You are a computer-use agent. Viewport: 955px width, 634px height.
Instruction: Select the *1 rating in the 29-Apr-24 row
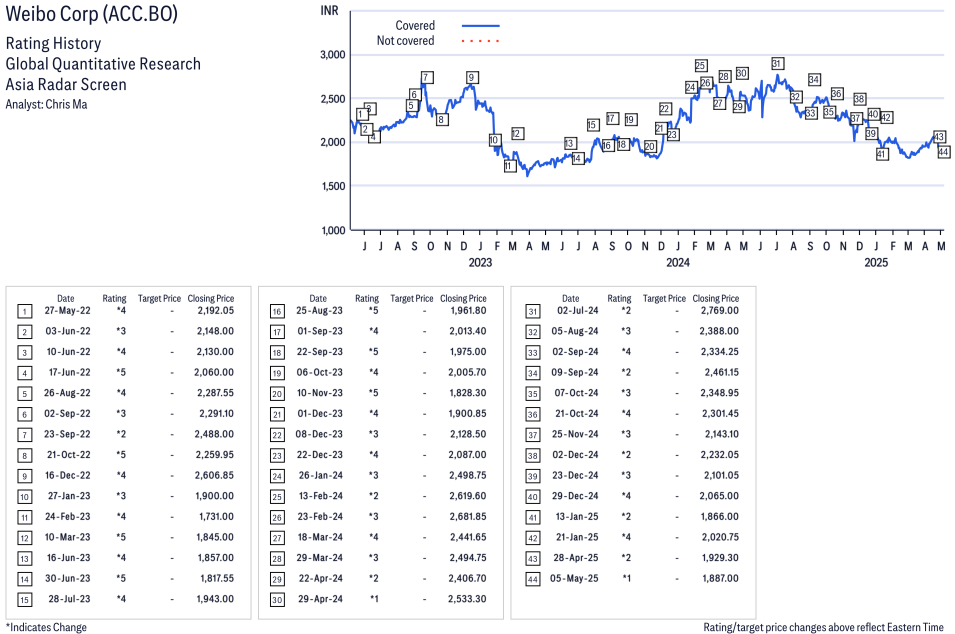[x=374, y=599]
